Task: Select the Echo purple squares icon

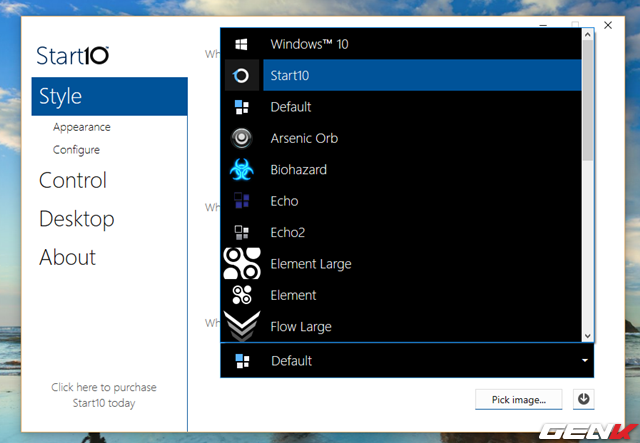Action: (x=242, y=201)
